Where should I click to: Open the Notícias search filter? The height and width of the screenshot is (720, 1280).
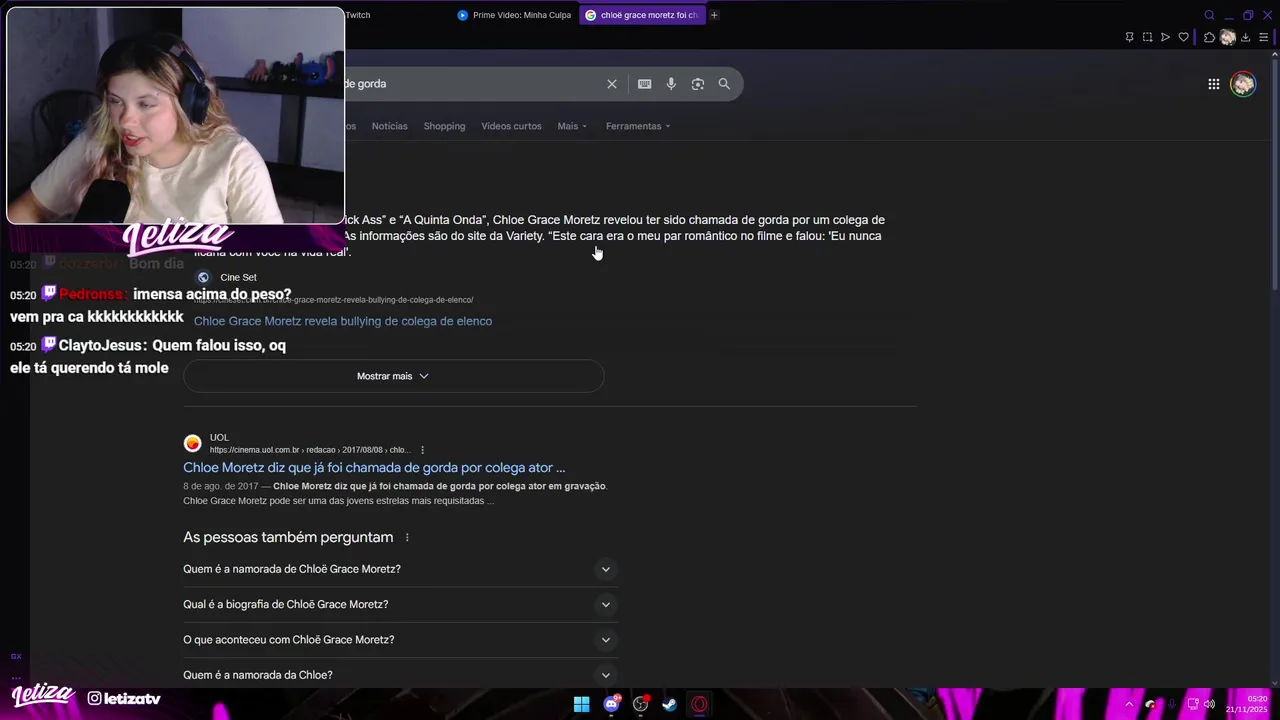coord(389,126)
